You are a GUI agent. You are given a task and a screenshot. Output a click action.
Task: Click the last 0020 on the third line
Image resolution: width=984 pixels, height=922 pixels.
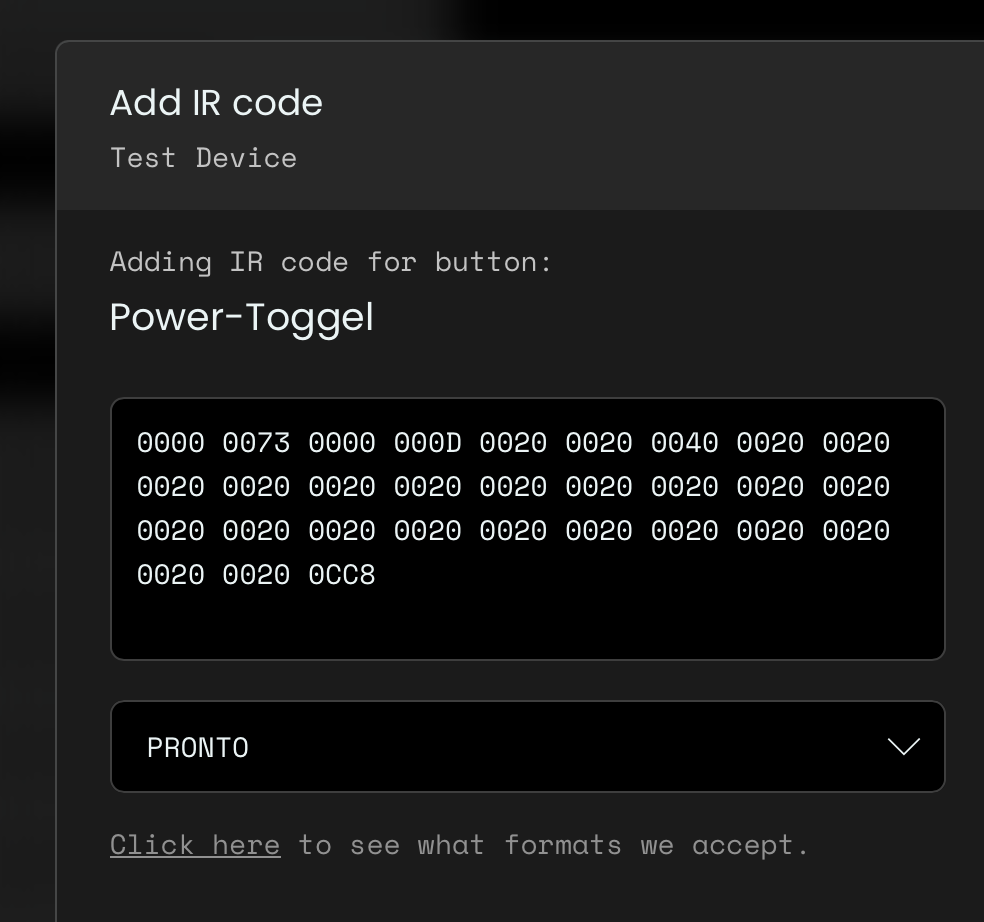click(856, 530)
